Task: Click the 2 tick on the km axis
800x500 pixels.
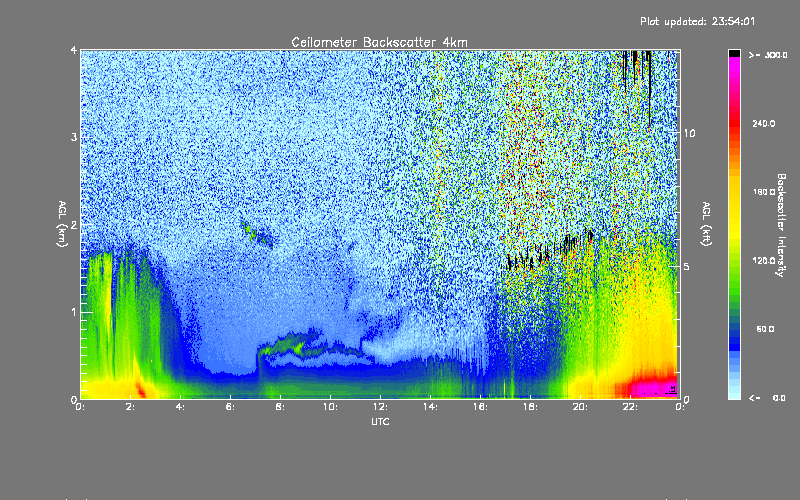Action: coord(74,225)
